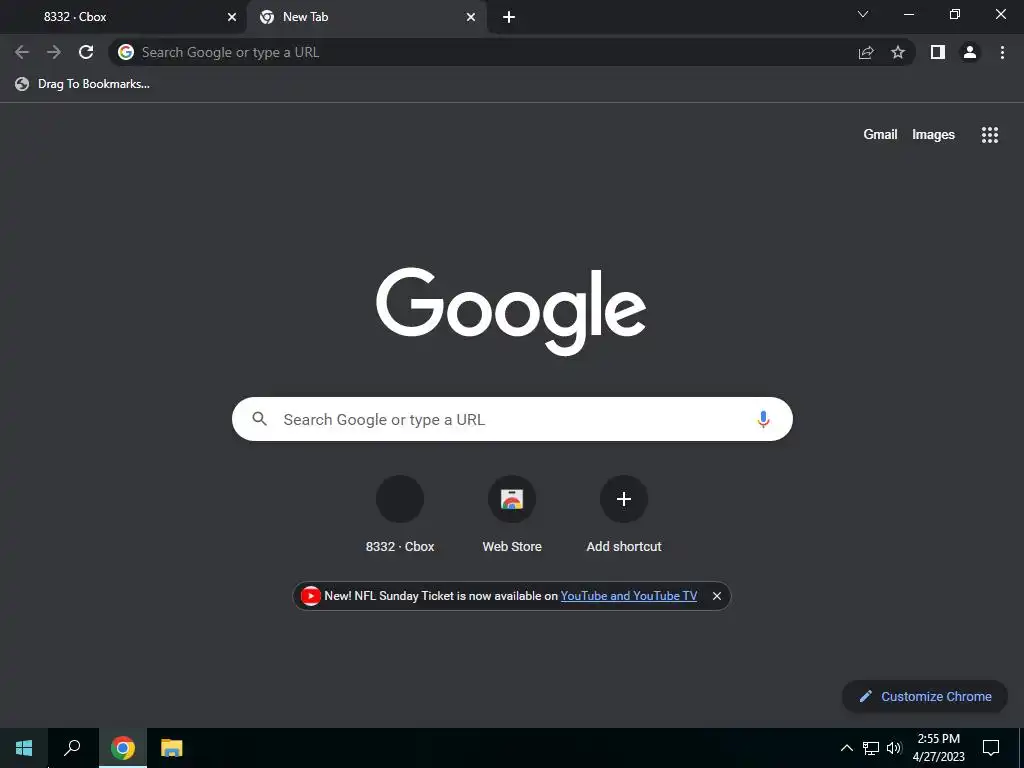Open the Windows Start menu
The width and height of the screenshot is (1024, 768).
pos(24,748)
